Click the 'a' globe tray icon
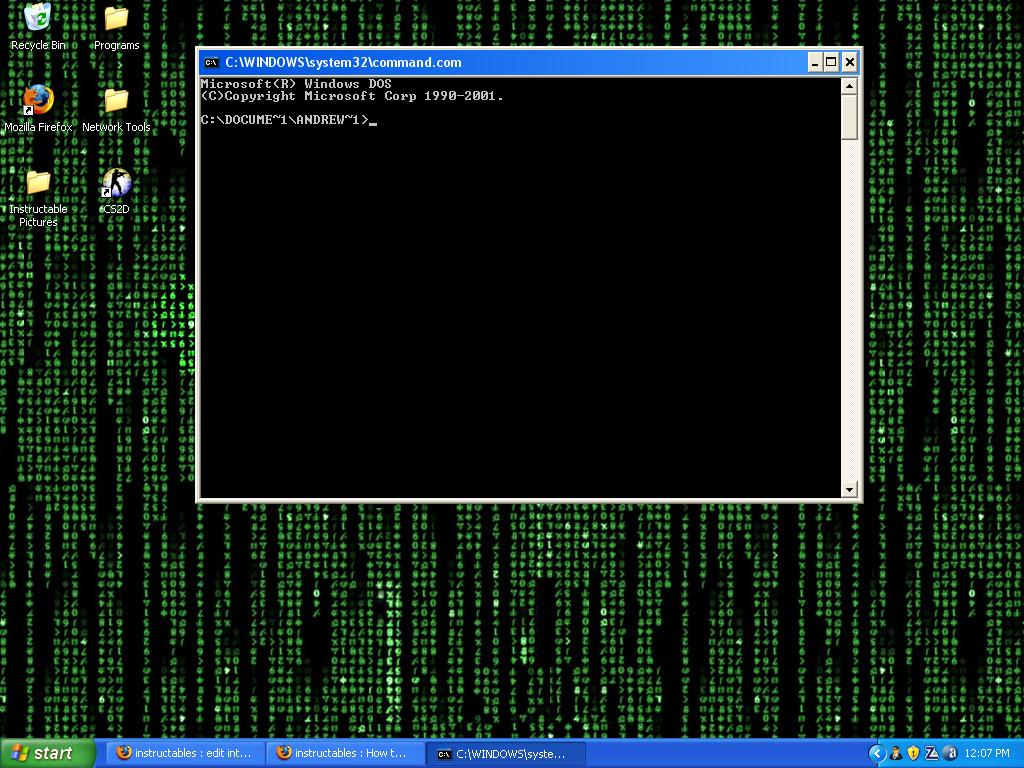The image size is (1024, 768). (x=950, y=754)
